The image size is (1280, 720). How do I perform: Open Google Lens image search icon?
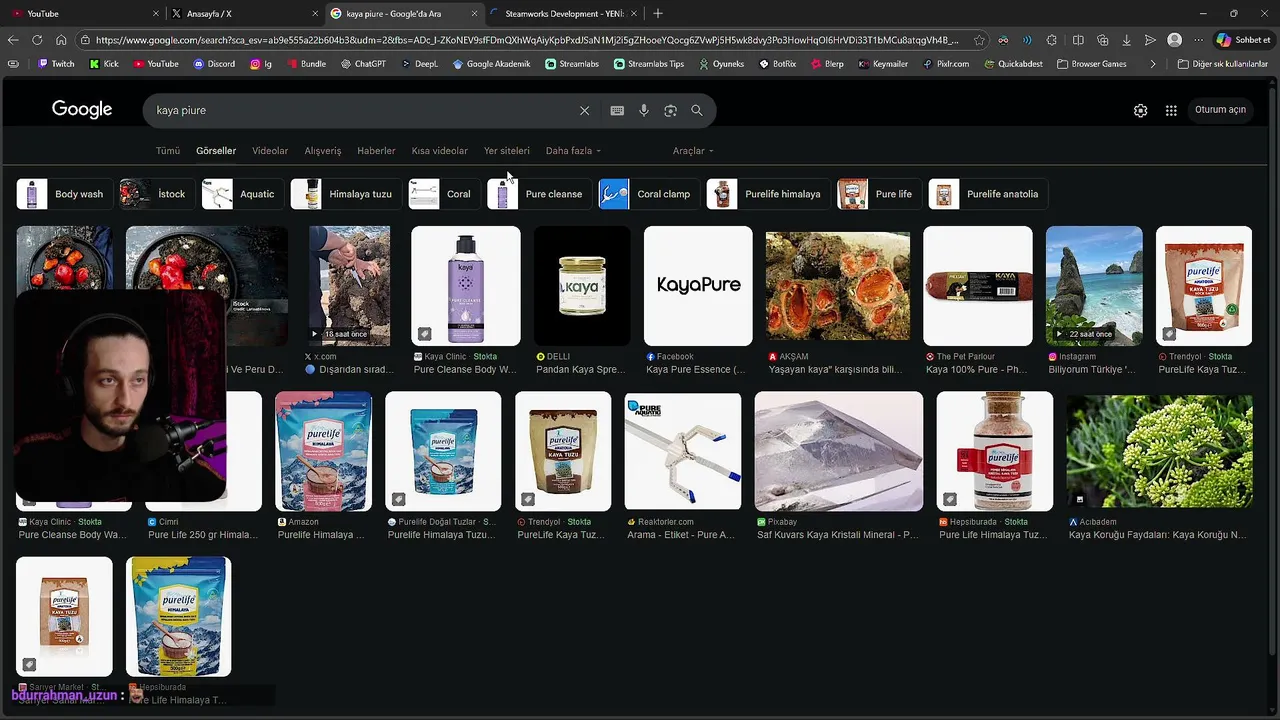click(670, 111)
